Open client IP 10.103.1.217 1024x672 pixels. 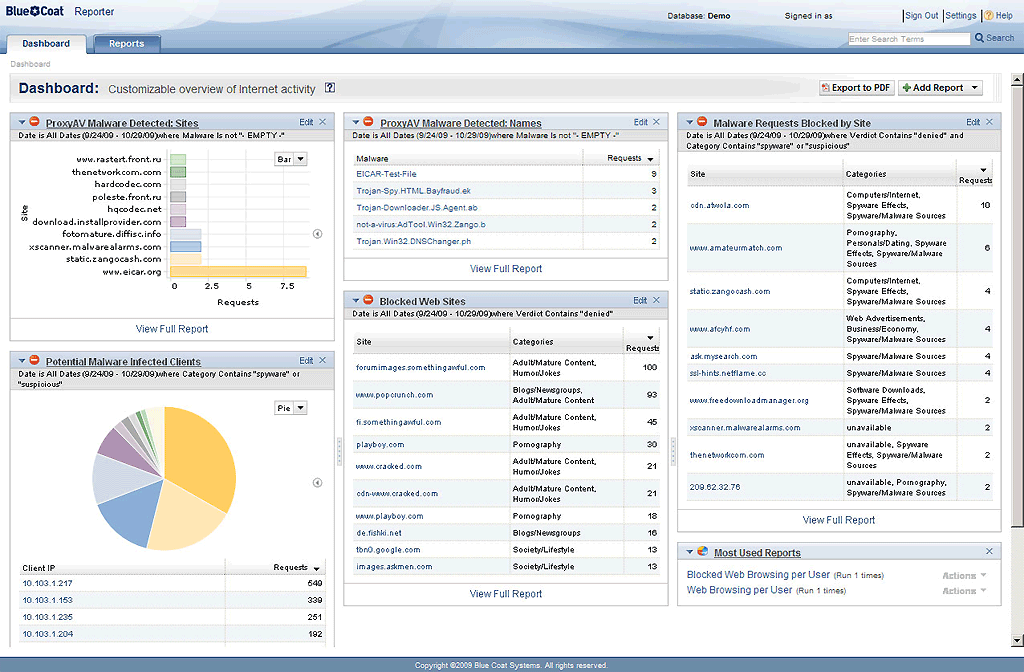pyautogui.click(x=48, y=583)
